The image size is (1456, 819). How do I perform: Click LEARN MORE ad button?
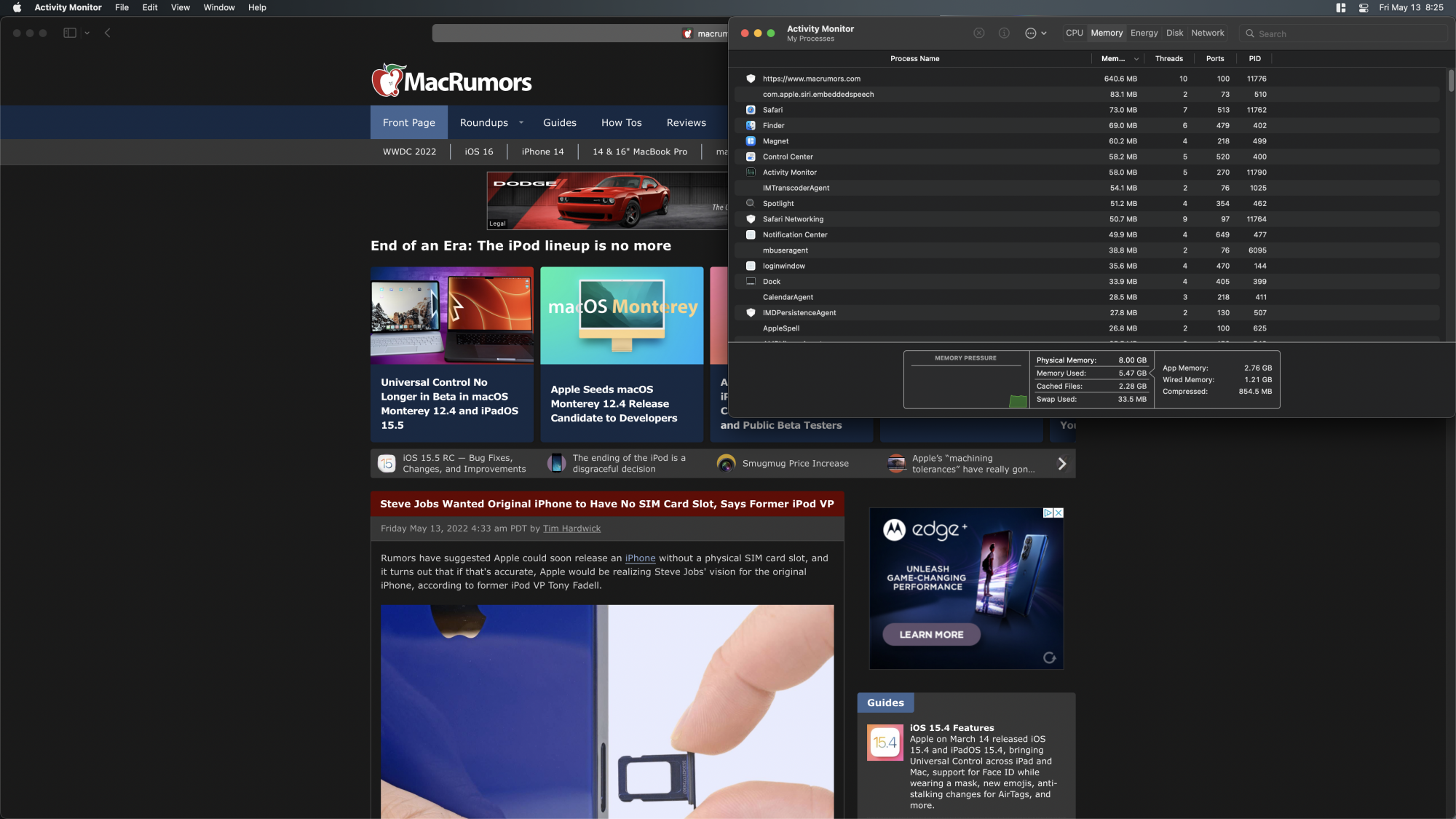point(931,635)
